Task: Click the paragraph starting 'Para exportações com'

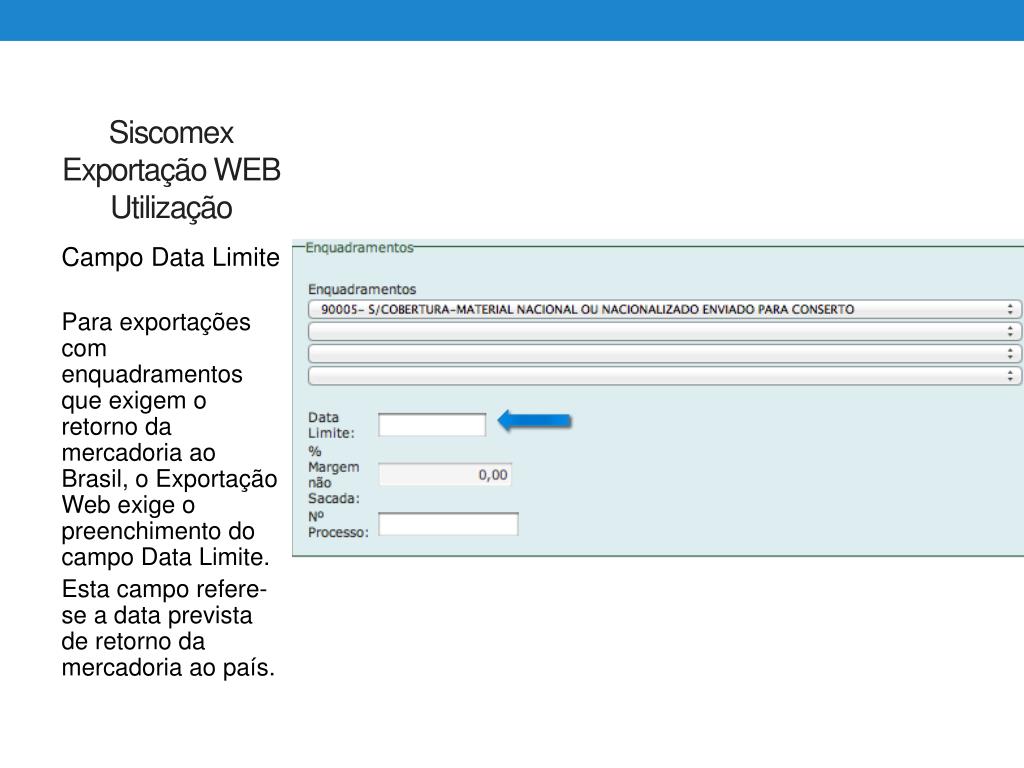Action: pos(169,440)
